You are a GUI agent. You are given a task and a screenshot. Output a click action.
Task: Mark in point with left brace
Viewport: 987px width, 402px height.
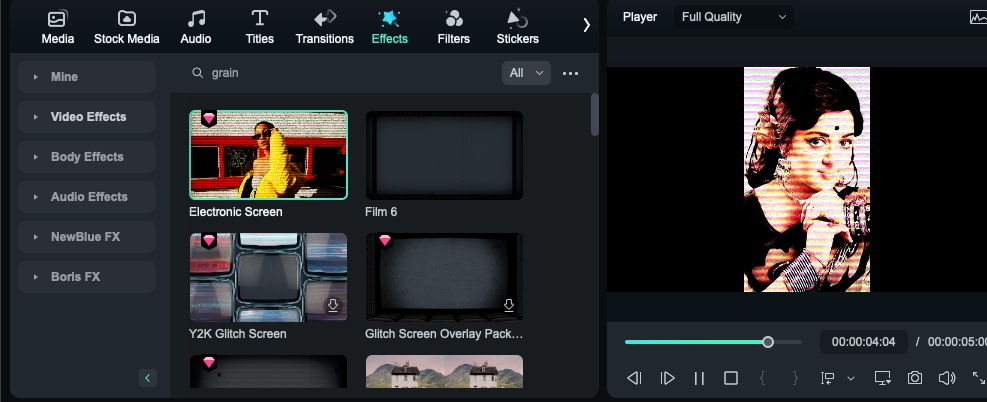tap(762, 378)
